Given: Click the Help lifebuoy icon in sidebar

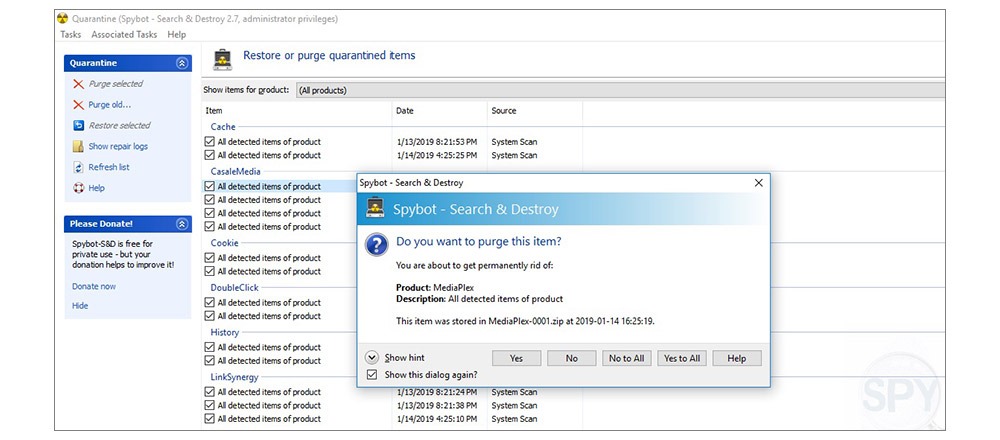Looking at the screenshot, I should click(x=78, y=188).
